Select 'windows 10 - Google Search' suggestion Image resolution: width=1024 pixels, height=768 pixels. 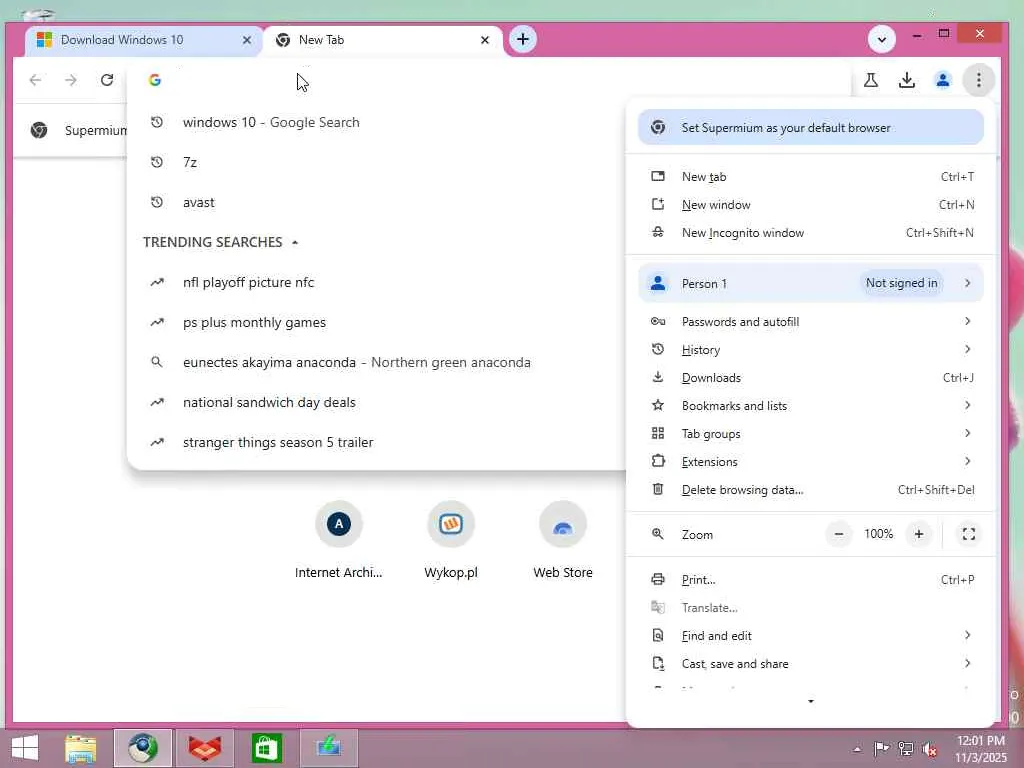click(x=376, y=122)
